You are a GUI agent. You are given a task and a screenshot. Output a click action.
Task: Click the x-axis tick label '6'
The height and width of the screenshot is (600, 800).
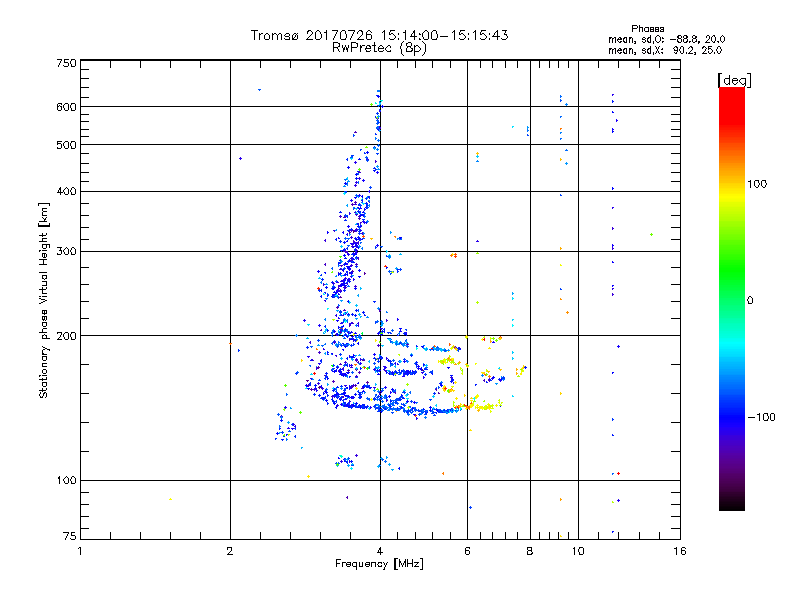pos(467,551)
